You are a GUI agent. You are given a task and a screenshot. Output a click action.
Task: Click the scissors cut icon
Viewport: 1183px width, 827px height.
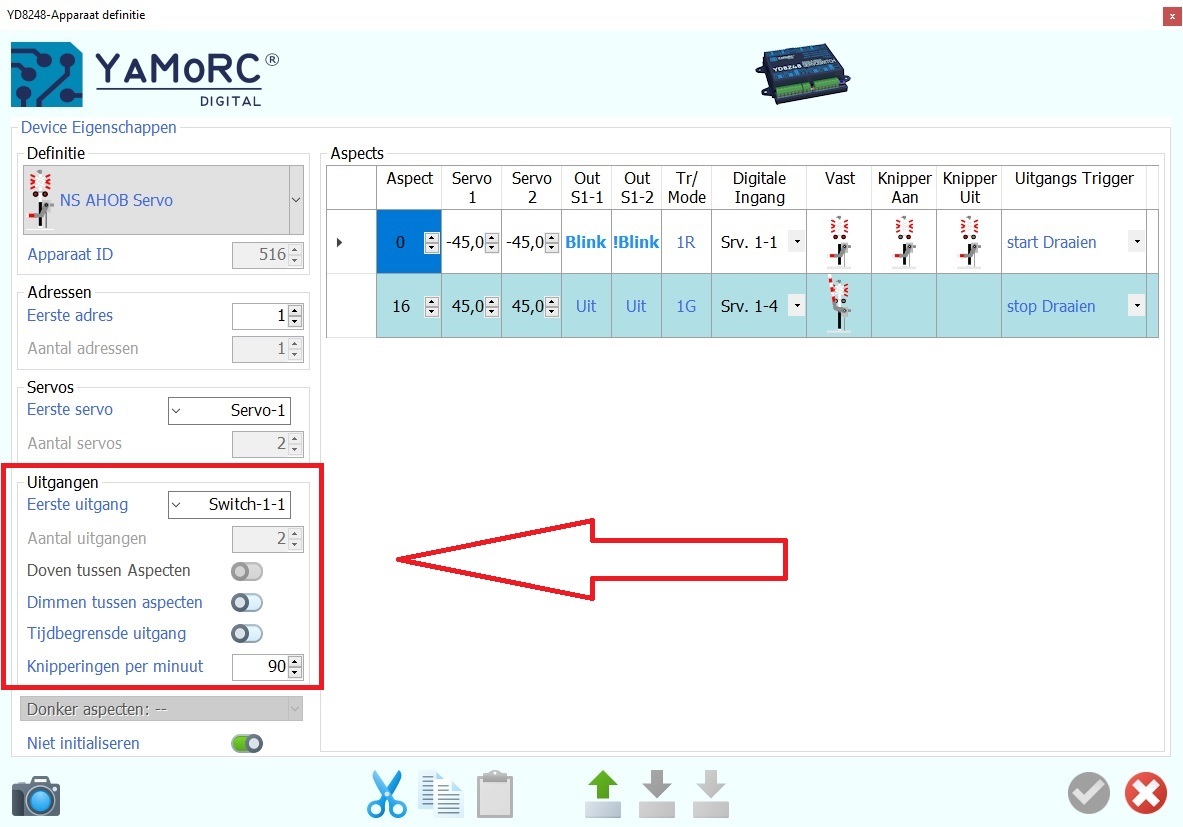[x=385, y=795]
